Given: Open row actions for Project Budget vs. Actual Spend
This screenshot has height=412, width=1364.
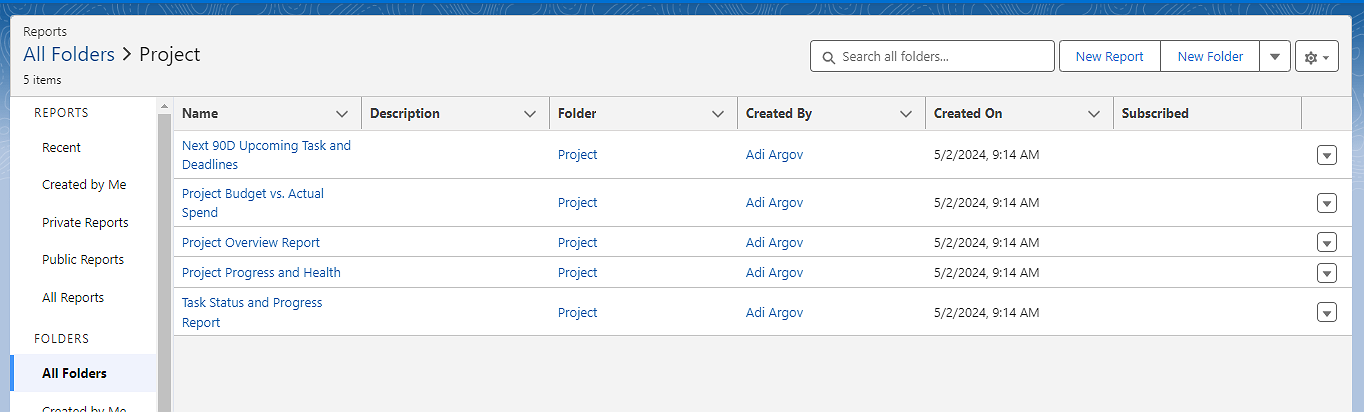Looking at the screenshot, I should tap(1326, 203).
